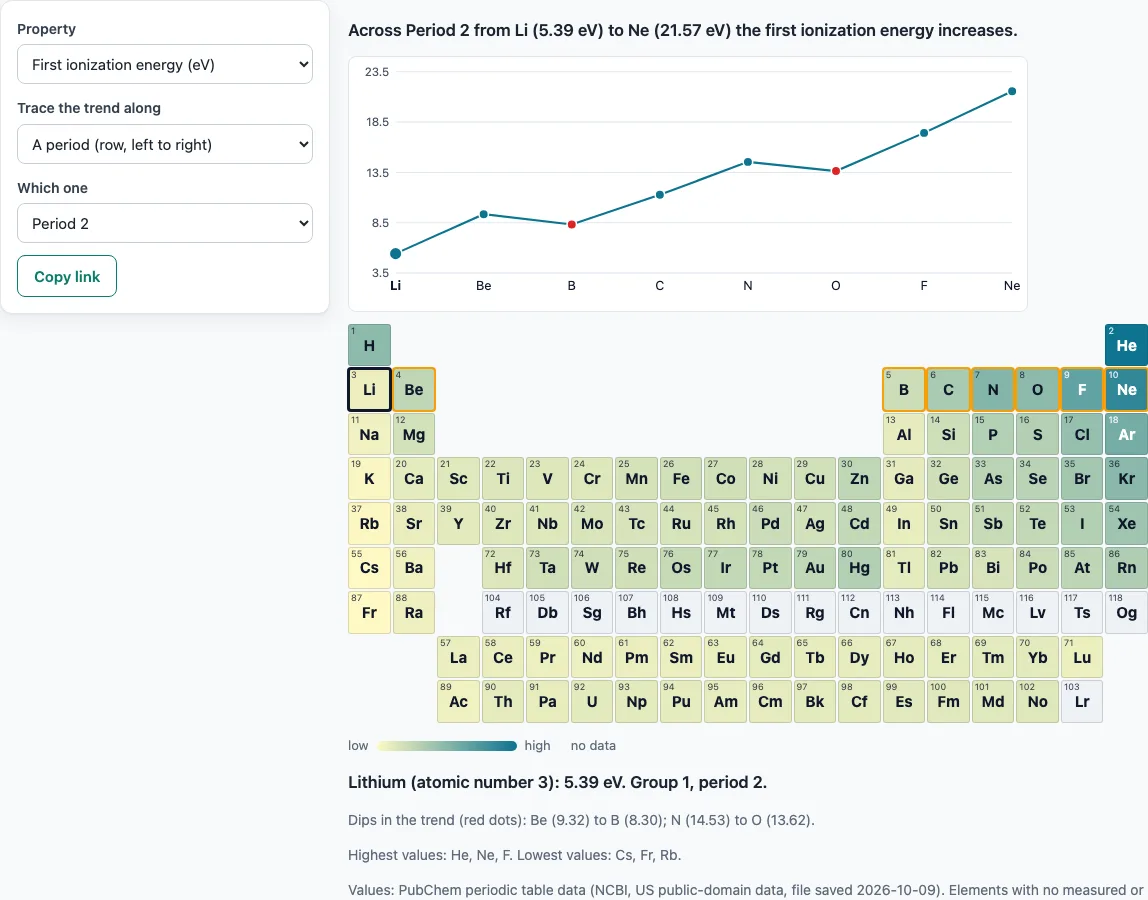Viewport: 1148px width, 900px height.
Task: Select the Lanthanum (La) element cell
Action: (x=458, y=658)
